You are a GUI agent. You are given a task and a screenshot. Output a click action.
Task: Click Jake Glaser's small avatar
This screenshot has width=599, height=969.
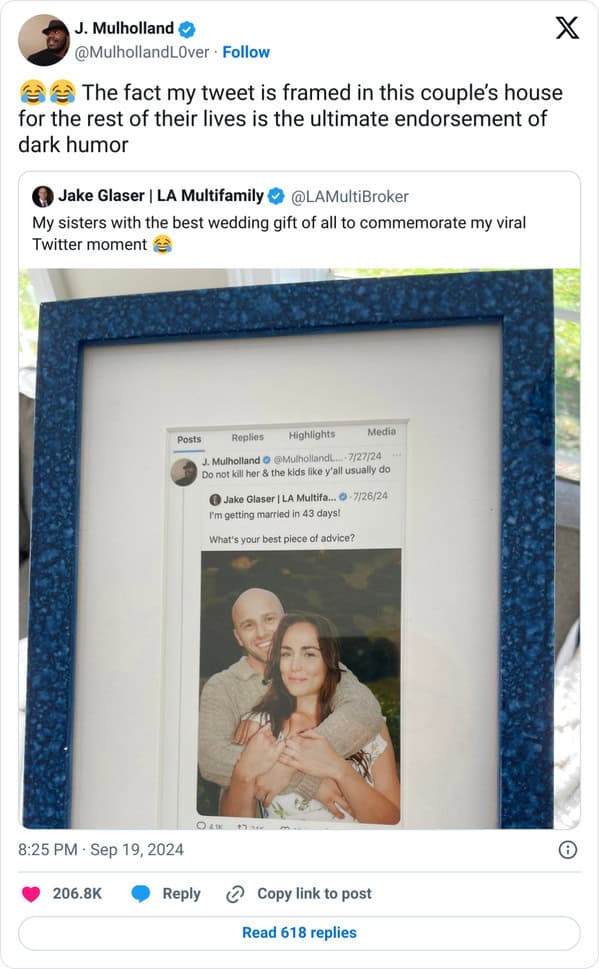pos(43,197)
